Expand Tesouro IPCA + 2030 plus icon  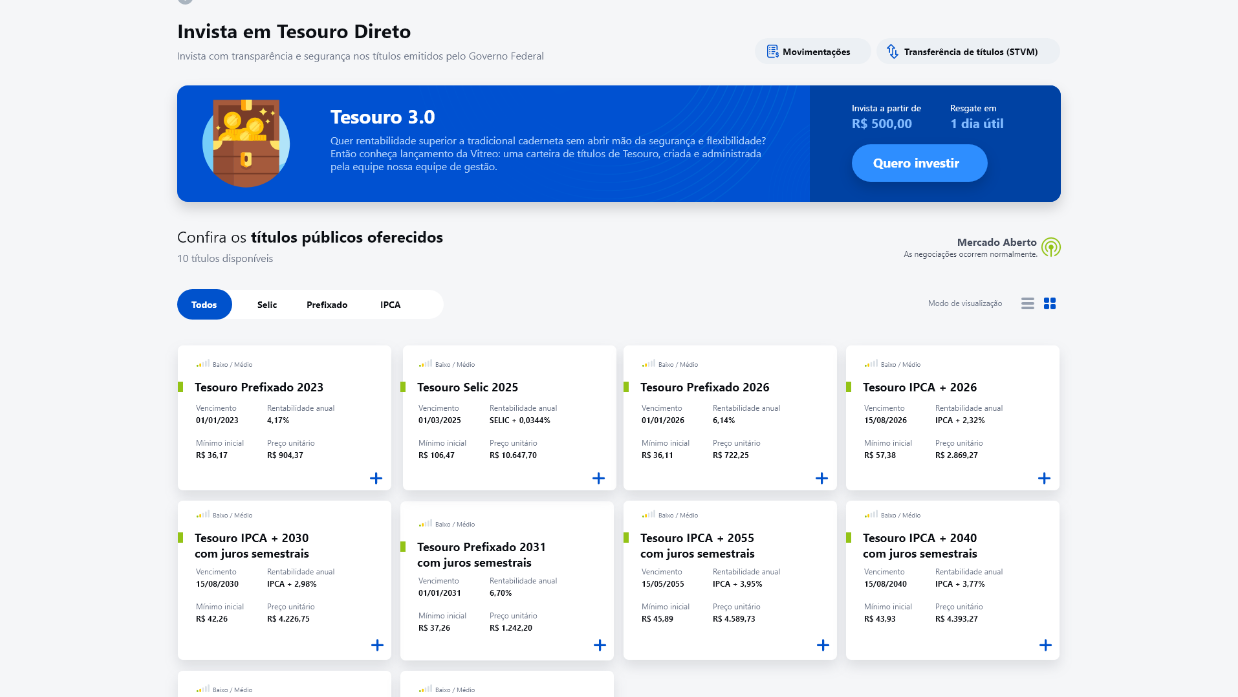pos(377,645)
